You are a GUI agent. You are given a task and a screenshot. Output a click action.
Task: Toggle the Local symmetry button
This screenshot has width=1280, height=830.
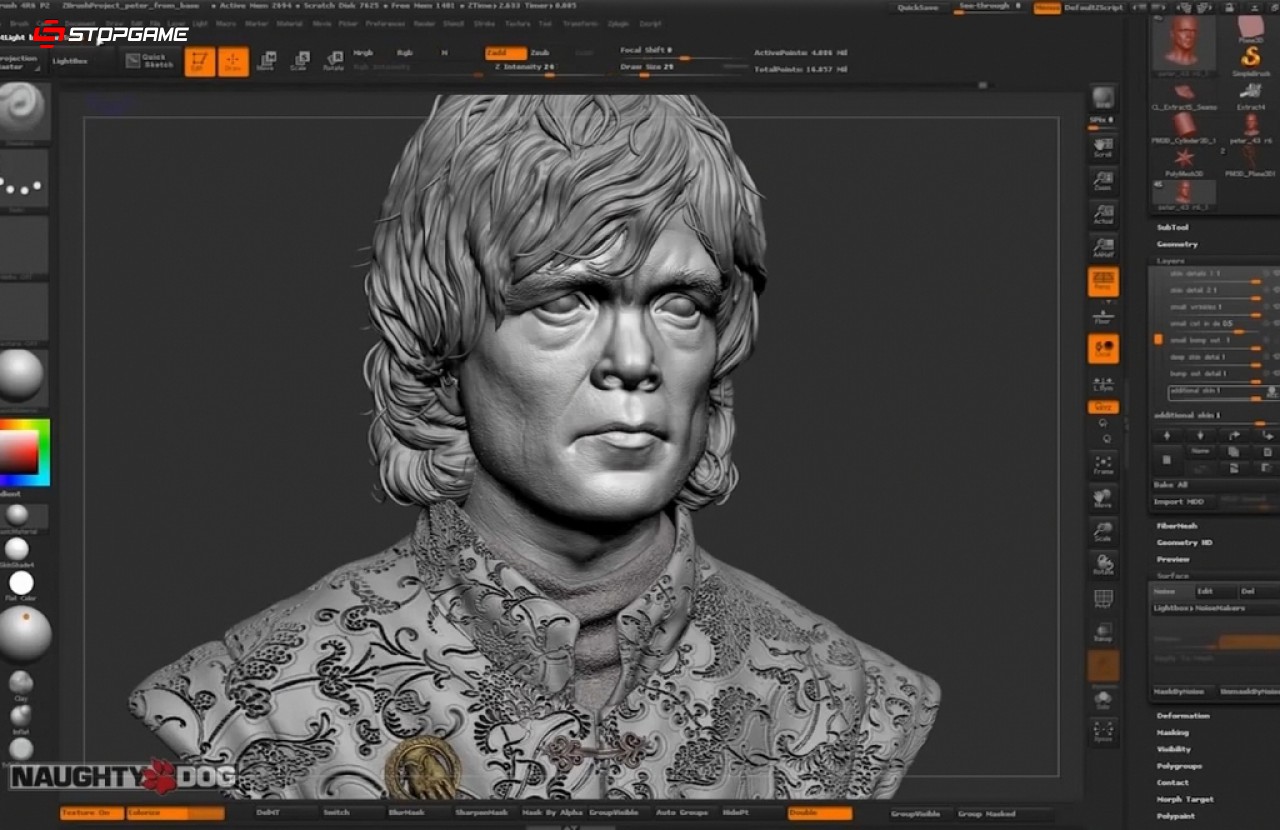tap(1103, 349)
